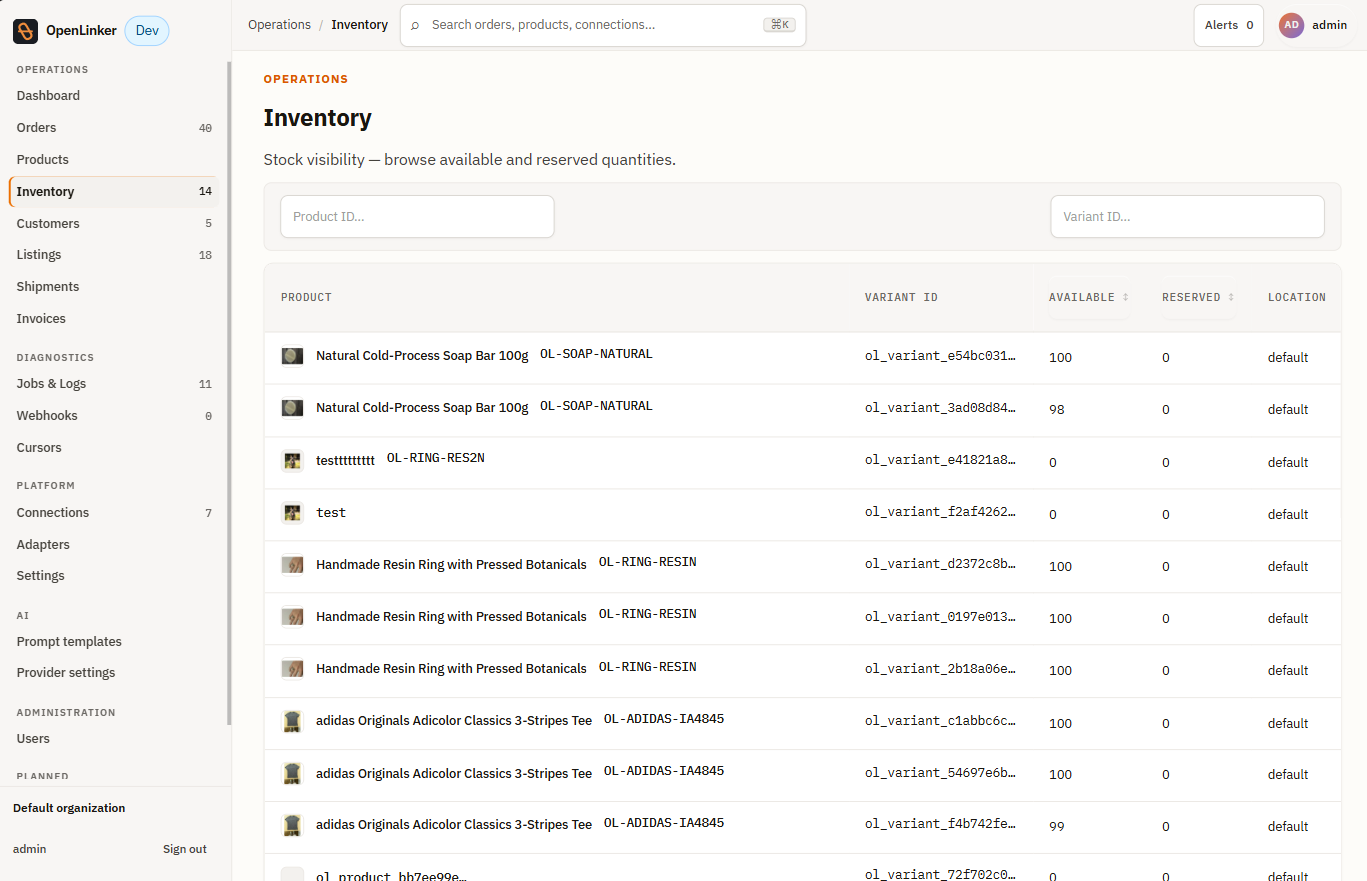1367x881 pixels.
Task: Click the available value 98
Action: 1057,410
